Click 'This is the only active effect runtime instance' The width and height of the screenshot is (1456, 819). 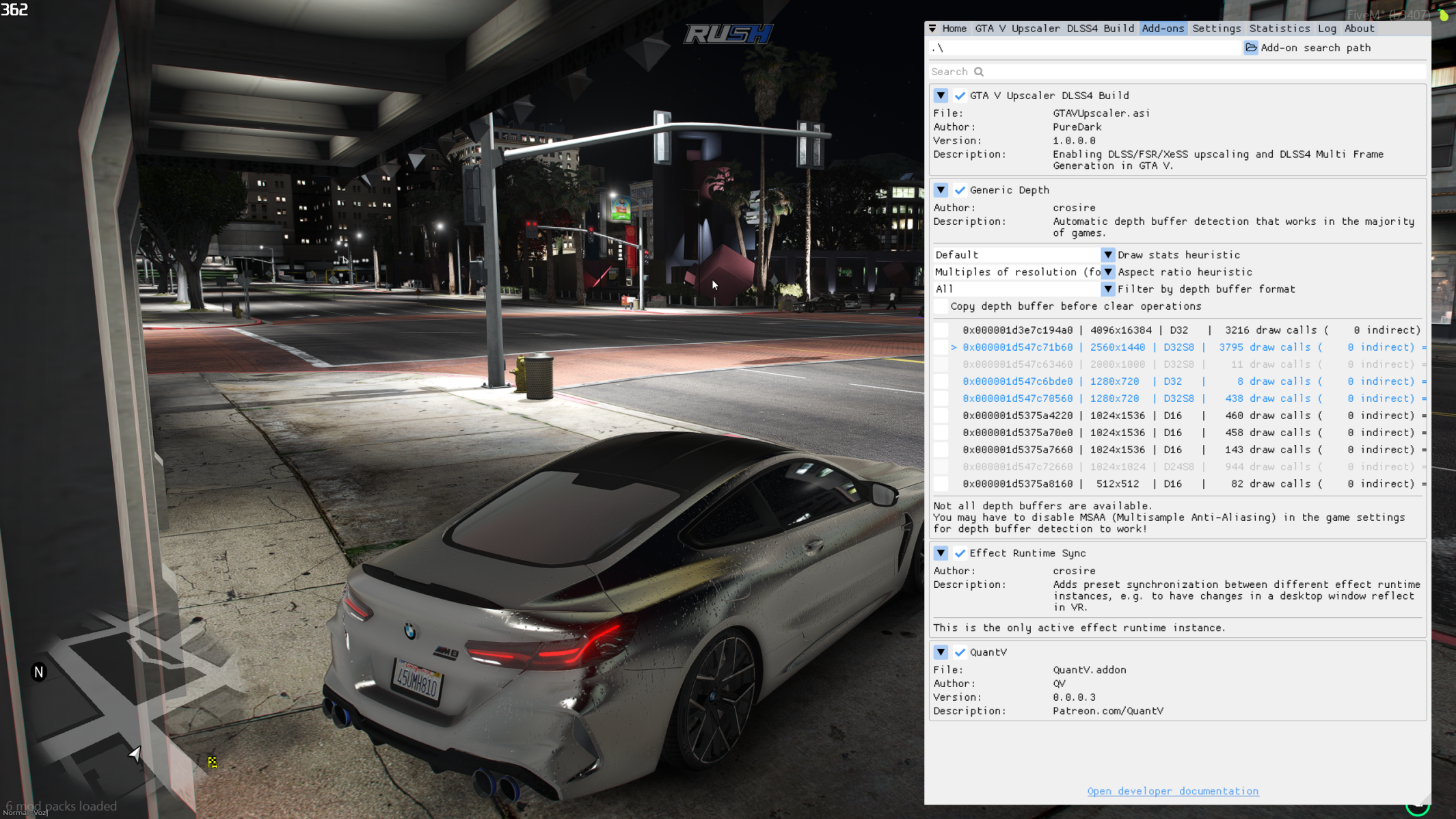click(x=1079, y=628)
